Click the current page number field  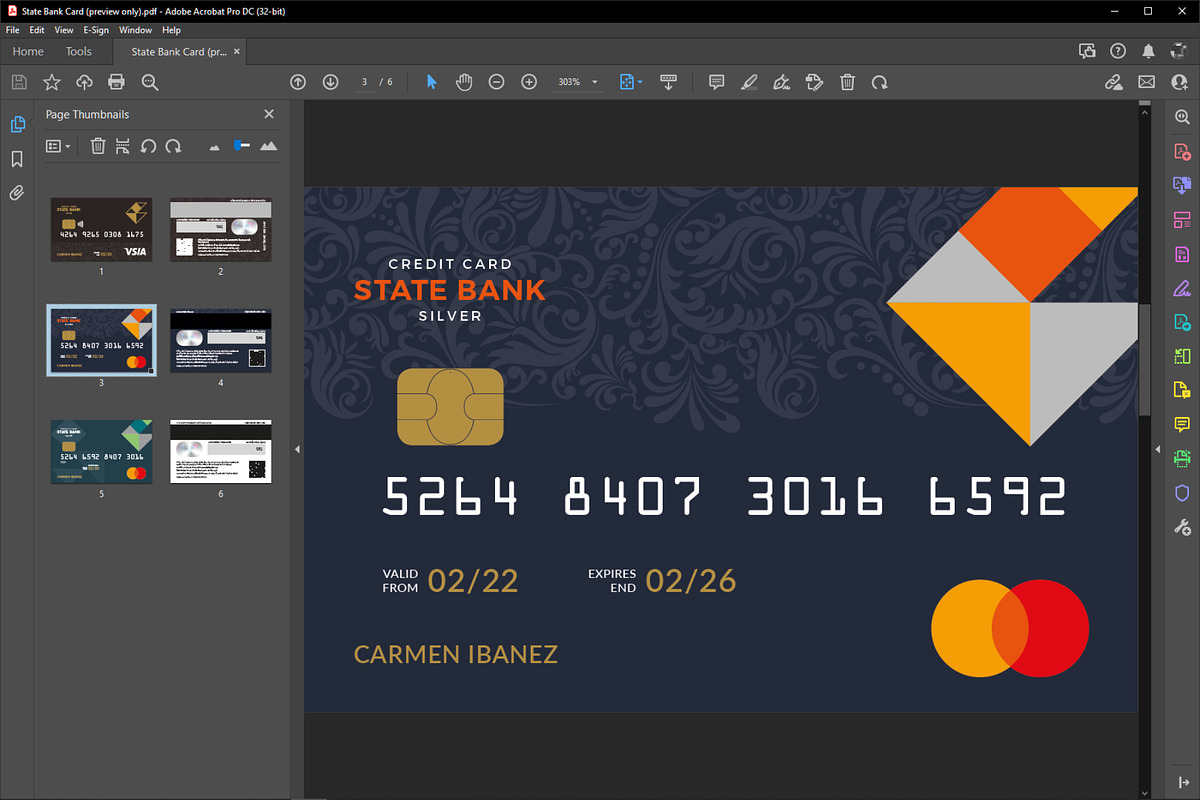click(x=365, y=82)
